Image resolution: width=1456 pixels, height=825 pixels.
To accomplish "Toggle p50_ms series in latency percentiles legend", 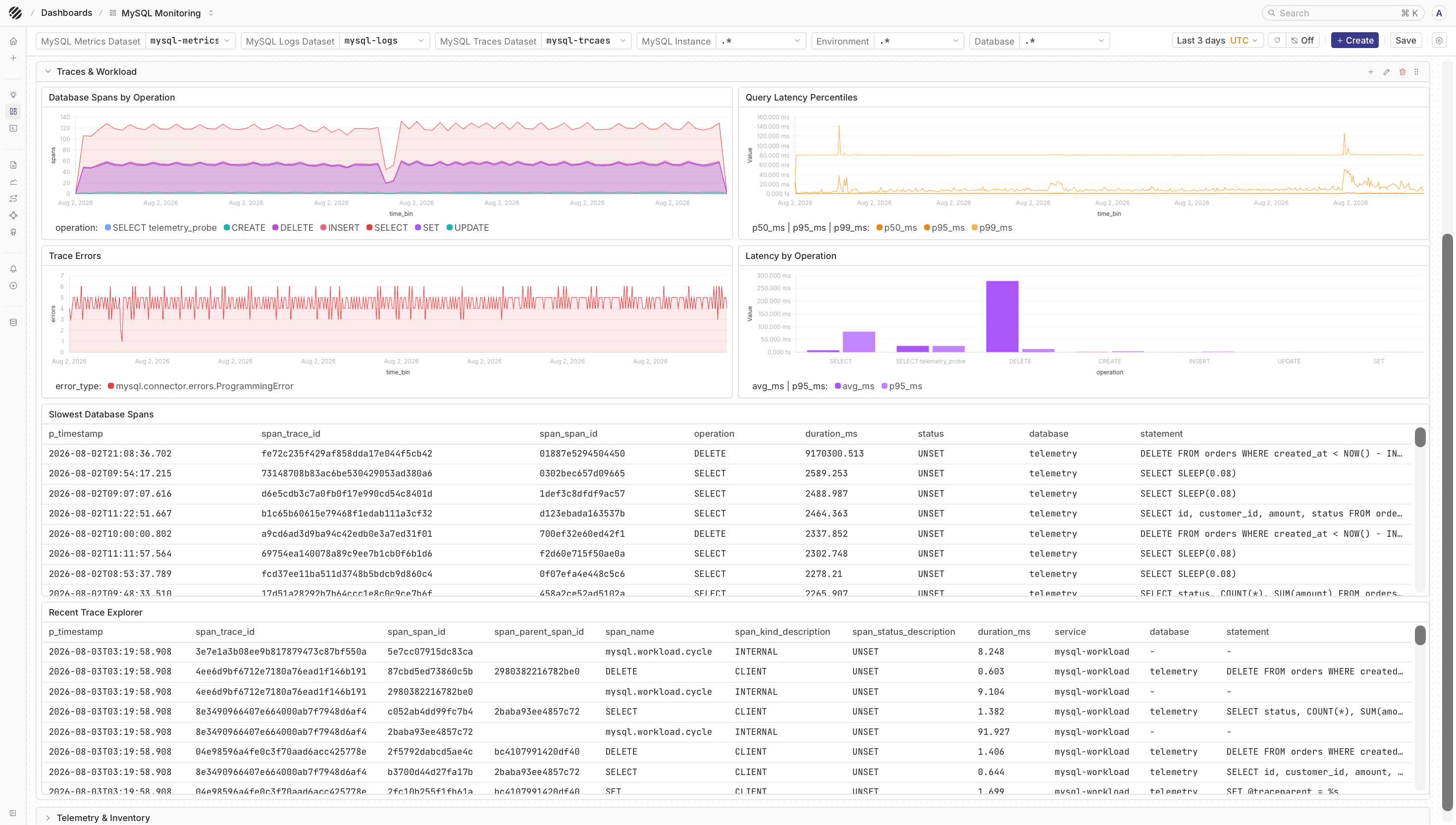I will tap(896, 228).
